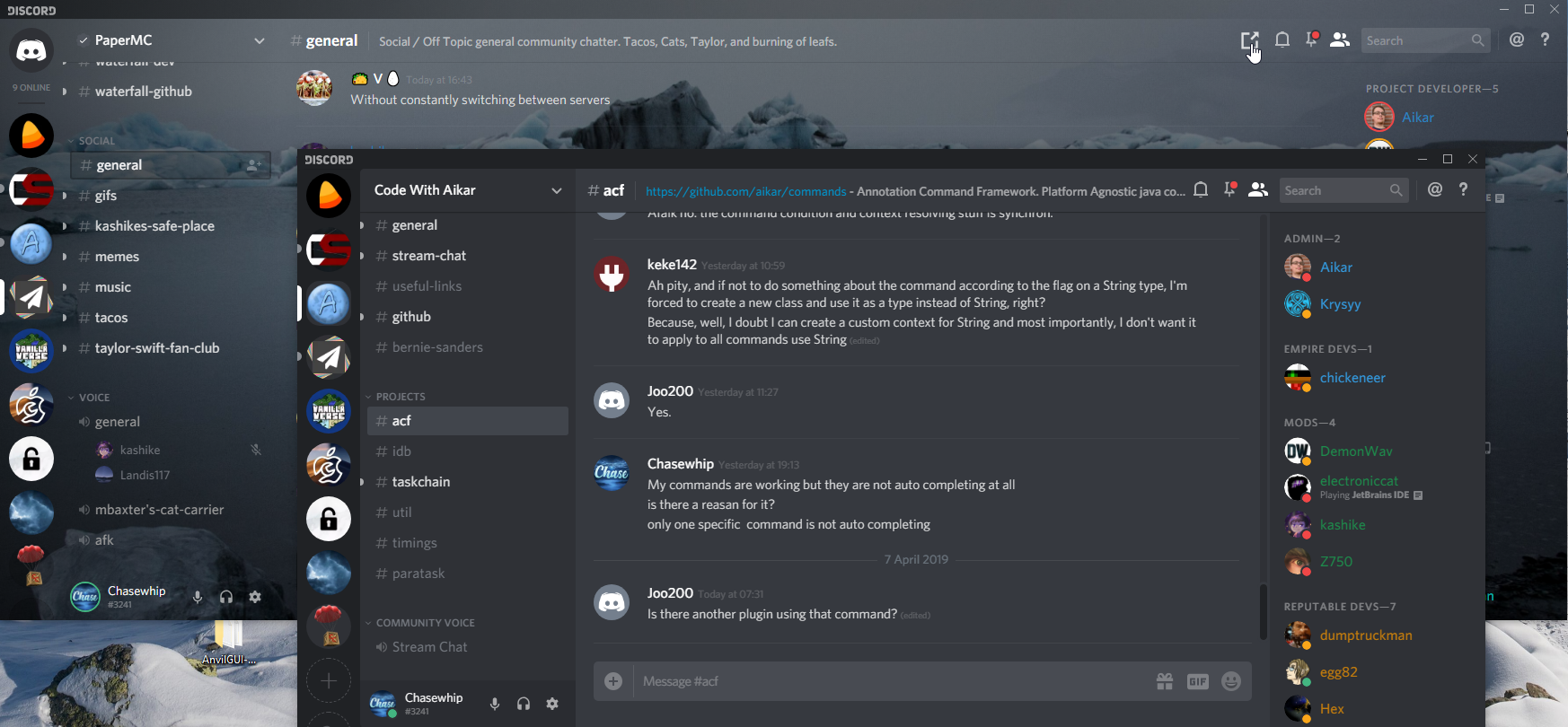Click the attach file plus button
Viewport: 1568px width, 727px height.
[613, 681]
